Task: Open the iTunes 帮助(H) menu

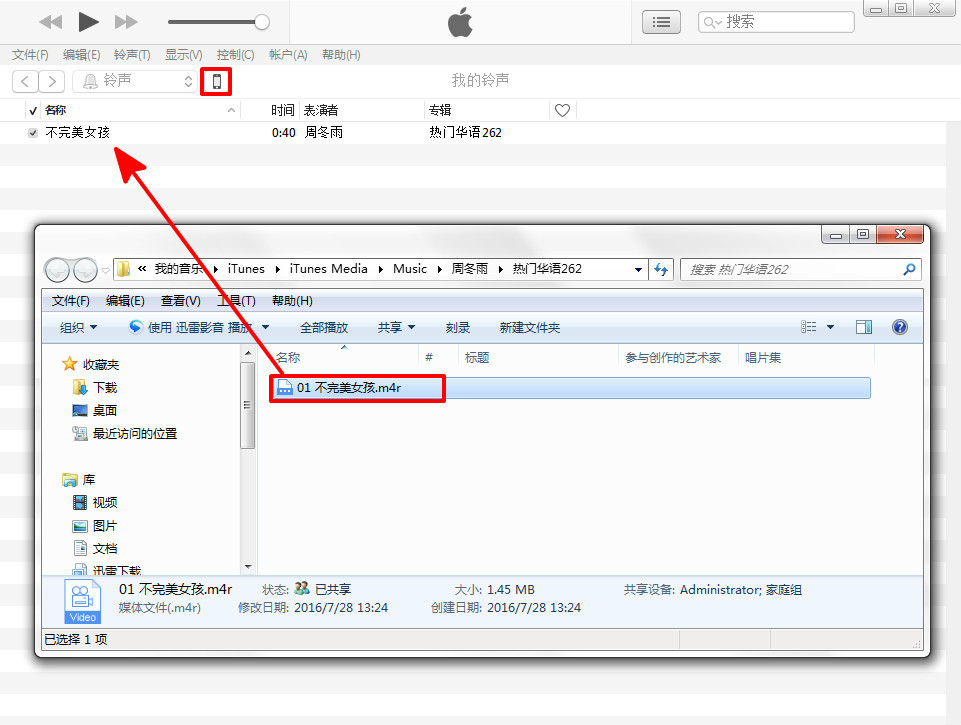Action: (341, 55)
